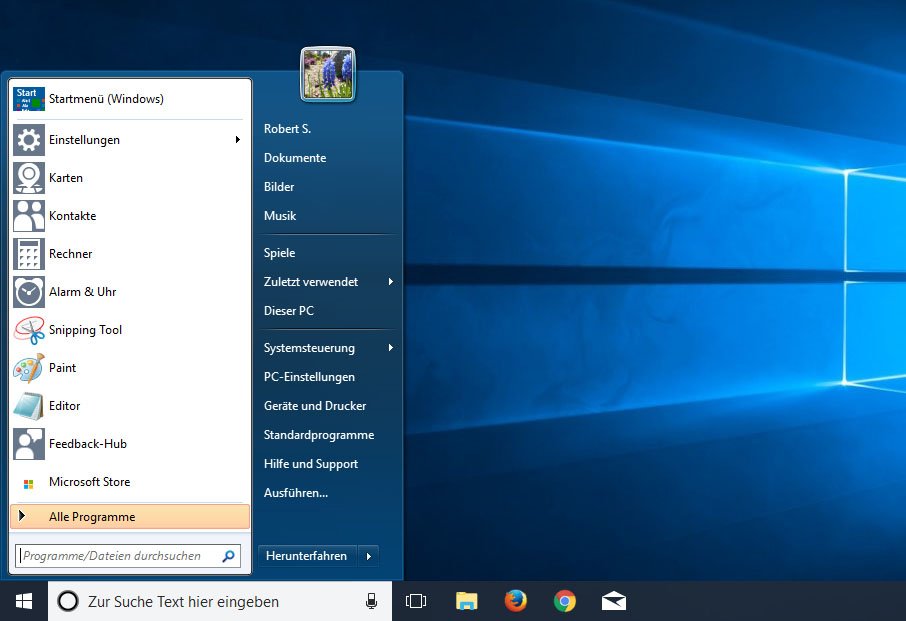Open PC-Einstellungen
This screenshot has height=621, width=906.
click(309, 377)
